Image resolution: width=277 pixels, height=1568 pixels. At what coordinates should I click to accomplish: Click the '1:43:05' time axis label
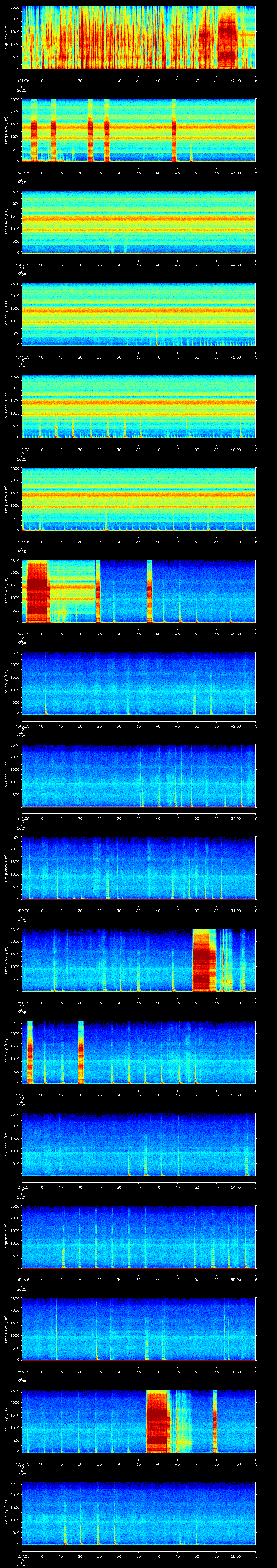click(x=22, y=265)
